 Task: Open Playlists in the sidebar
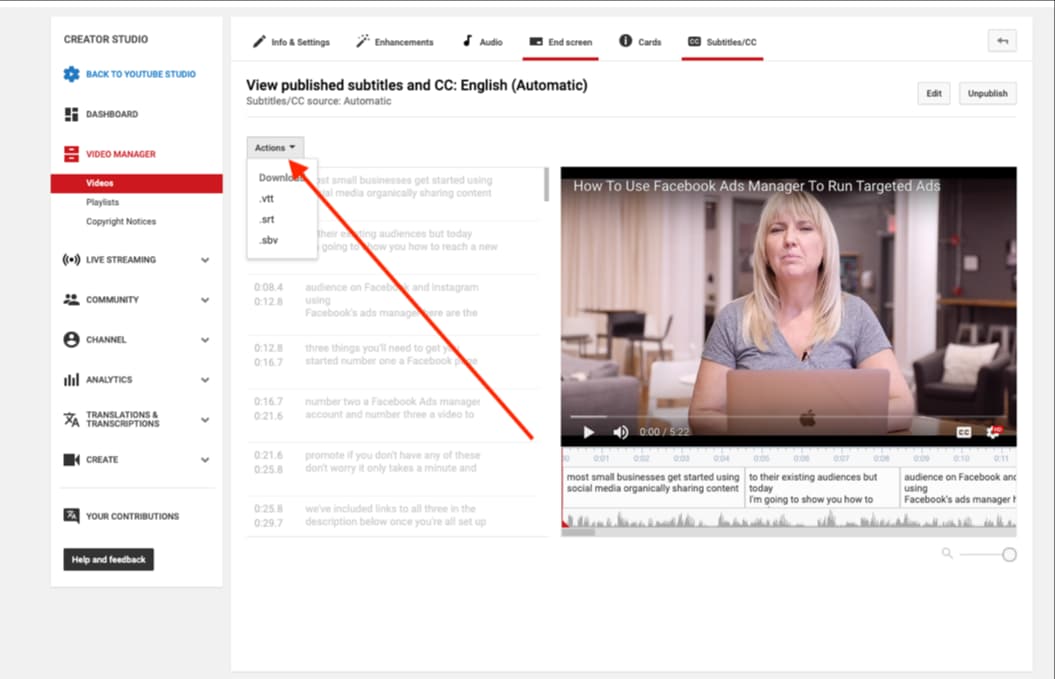click(x=102, y=202)
